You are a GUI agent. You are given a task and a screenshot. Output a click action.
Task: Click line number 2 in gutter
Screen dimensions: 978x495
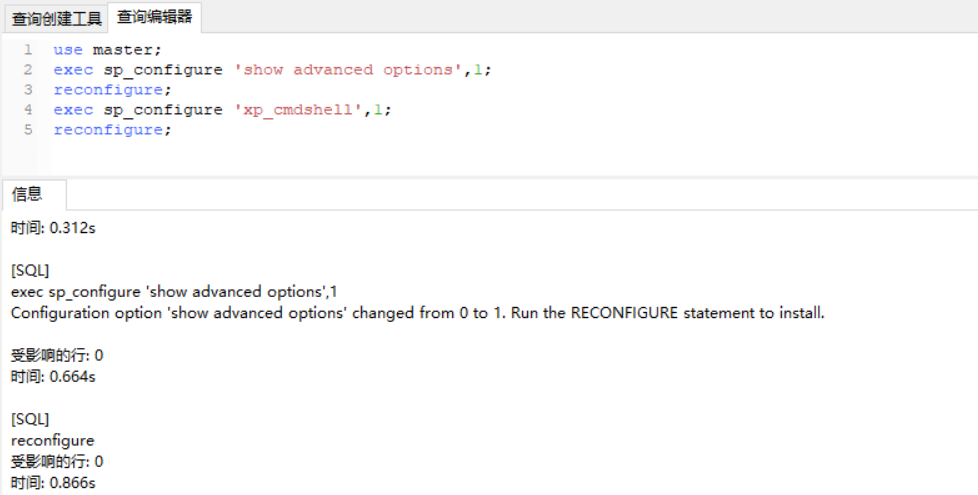[28, 69]
